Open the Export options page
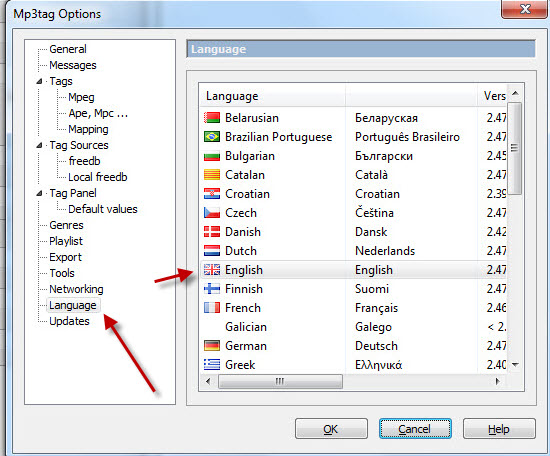The height and width of the screenshot is (456, 550). pos(65,257)
